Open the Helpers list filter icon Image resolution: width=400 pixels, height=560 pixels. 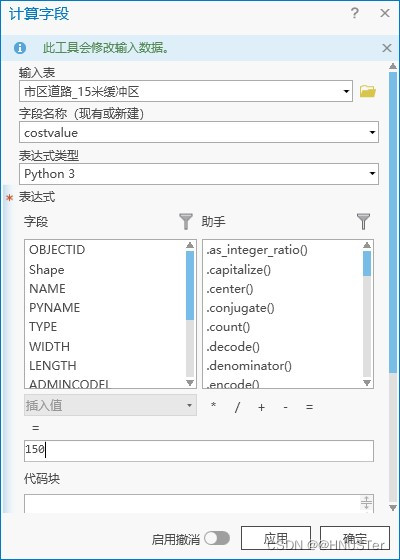(363, 221)
